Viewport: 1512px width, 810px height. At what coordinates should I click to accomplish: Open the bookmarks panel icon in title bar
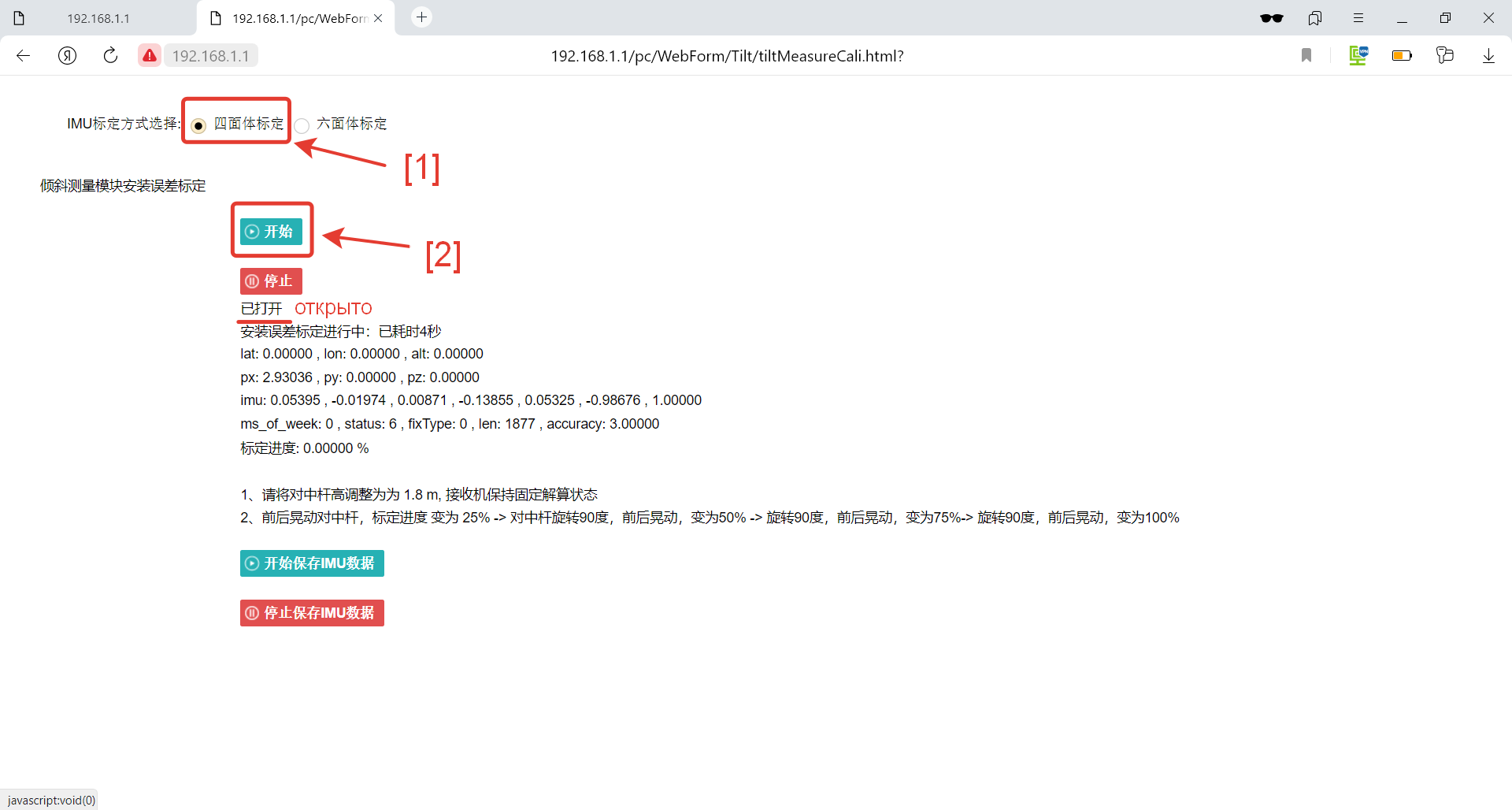[1315, 18]
